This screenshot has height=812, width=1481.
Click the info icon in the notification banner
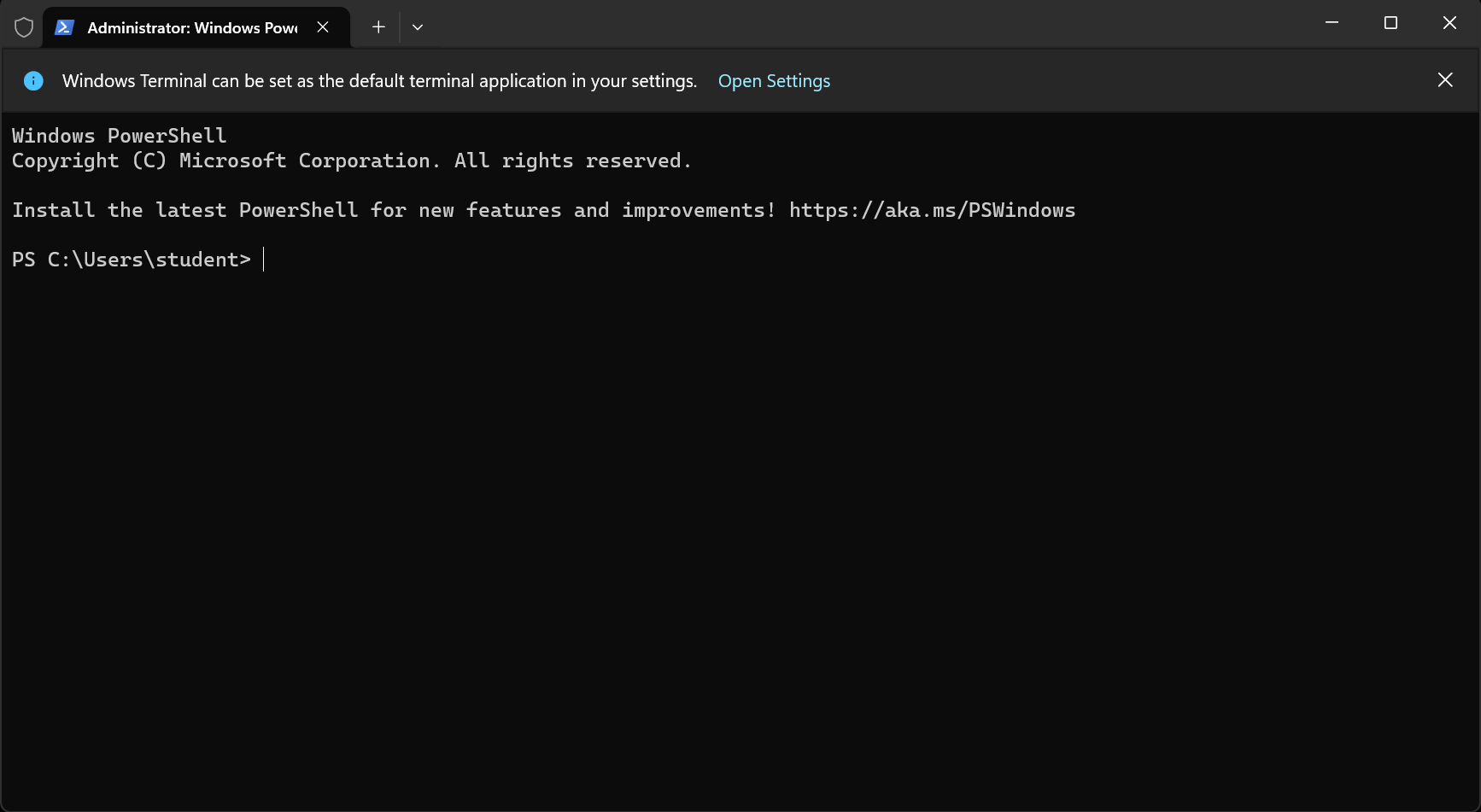coord(33,80)
